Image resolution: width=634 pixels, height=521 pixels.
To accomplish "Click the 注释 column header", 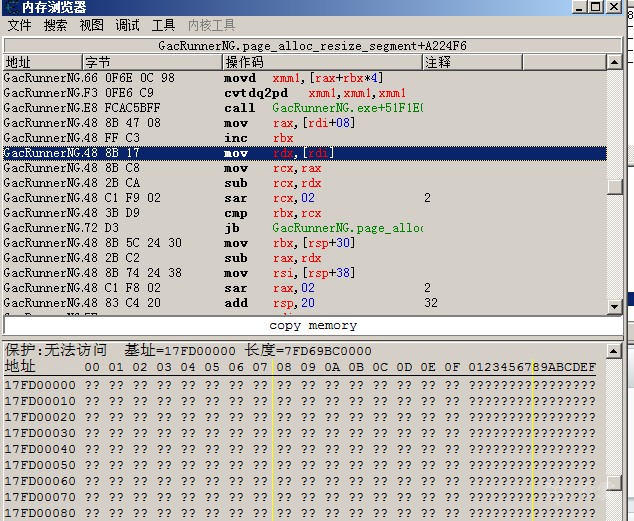I will click(x=472, y=62).
